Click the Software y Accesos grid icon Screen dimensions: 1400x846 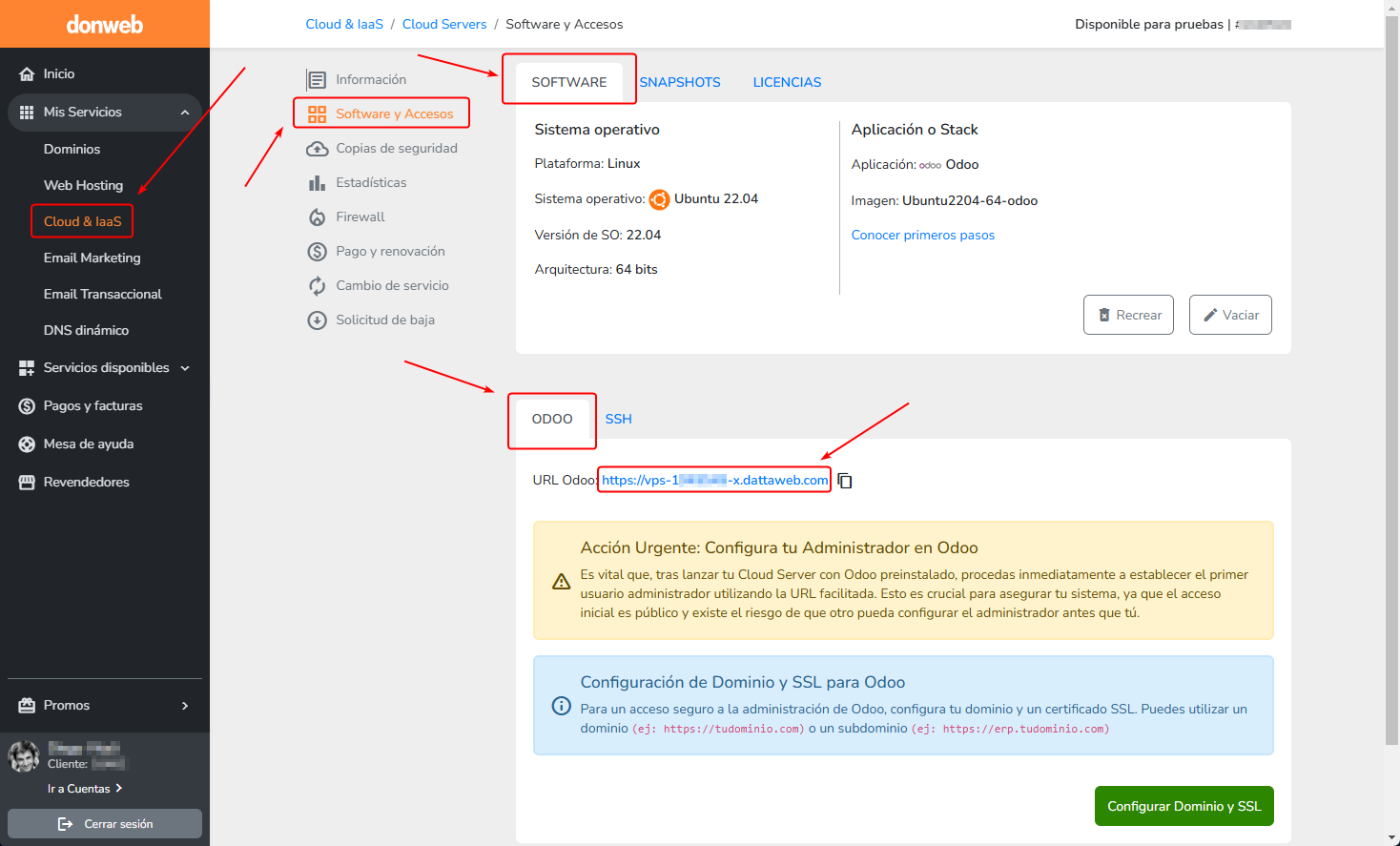pyautogui.click(x=317, y=114)
